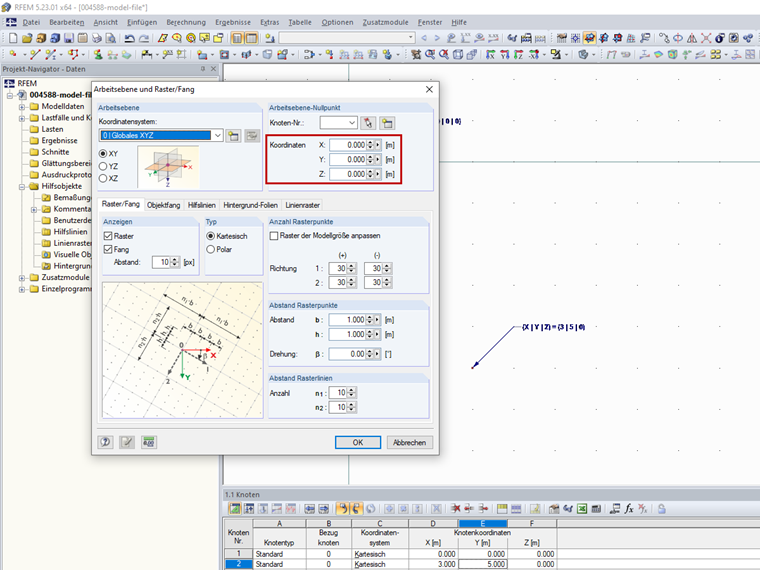Click the zoom window magnifier icon
760x570 pixels.
click(430, 54)
